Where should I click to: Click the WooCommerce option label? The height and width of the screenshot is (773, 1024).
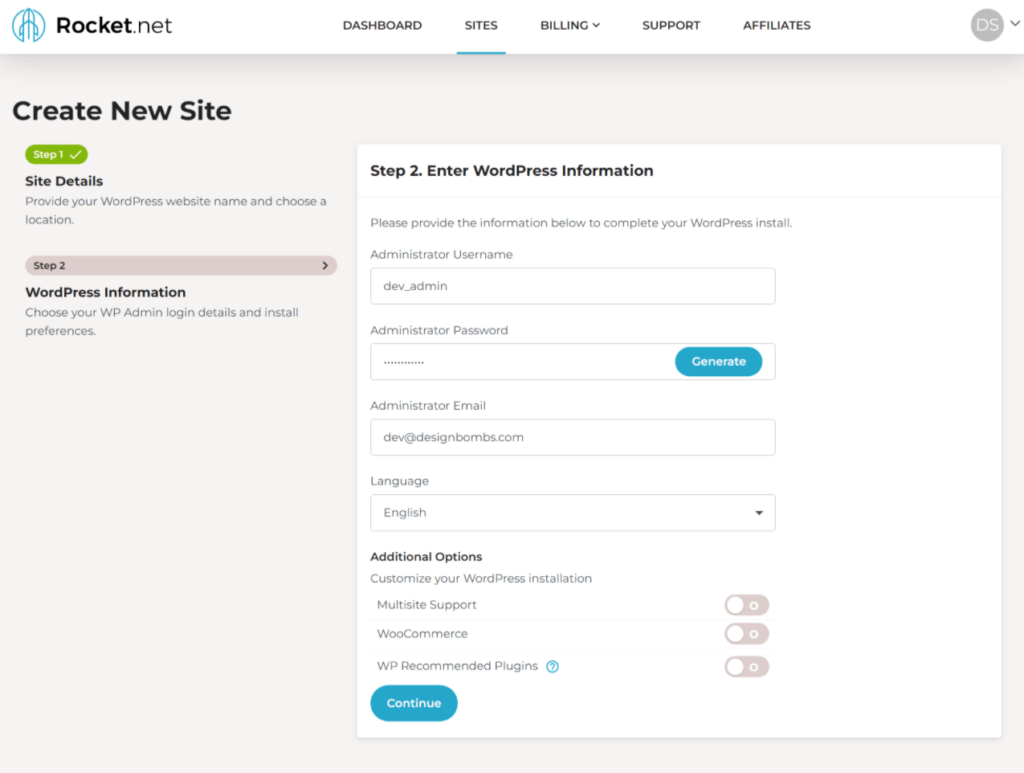click(x=423, y=634)
